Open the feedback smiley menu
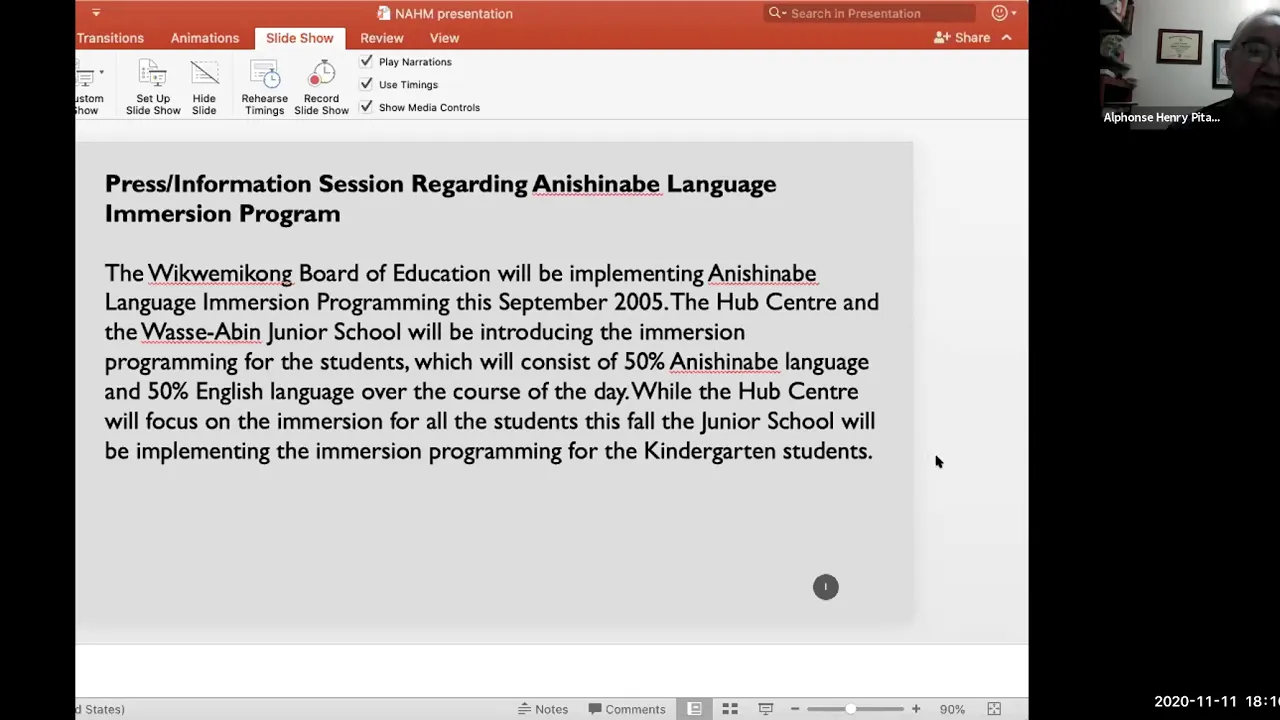 (x=1004, y=13)
